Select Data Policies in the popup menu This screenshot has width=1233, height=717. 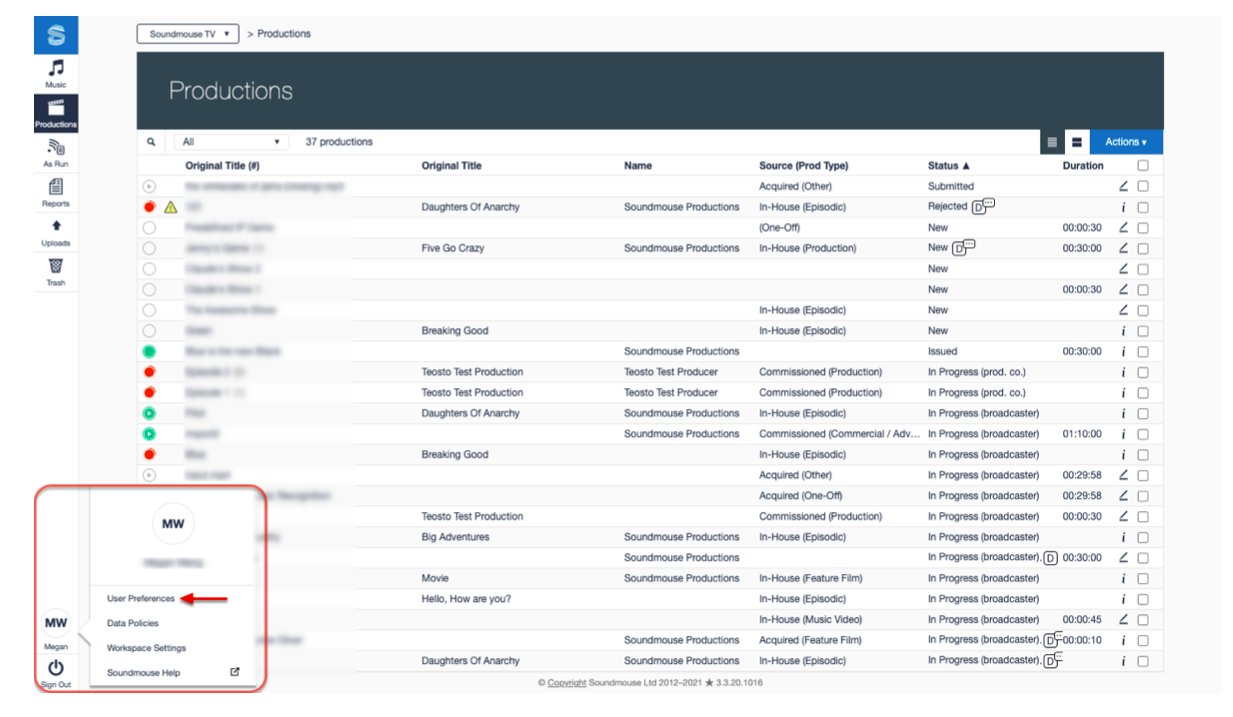133,623
